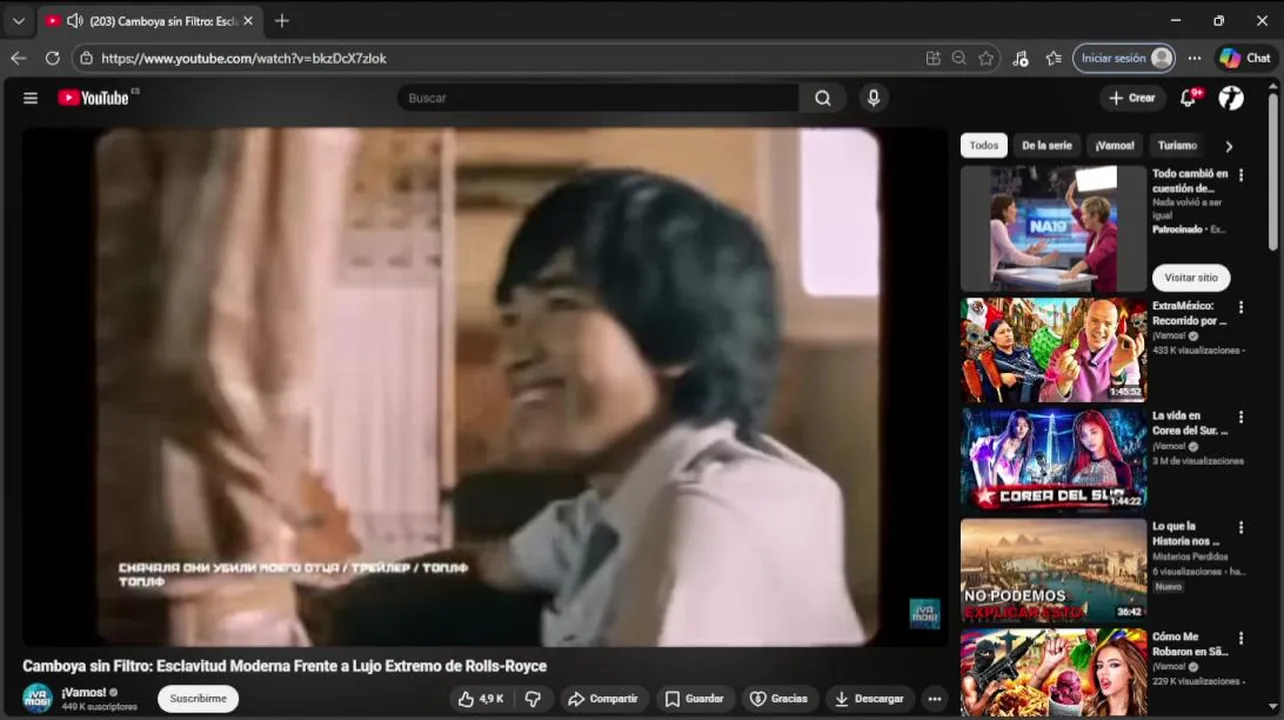This screenshot has height=720, width=1284.
Task: Click the zoom-out magnifier in address bar
Action: [959, 58]
